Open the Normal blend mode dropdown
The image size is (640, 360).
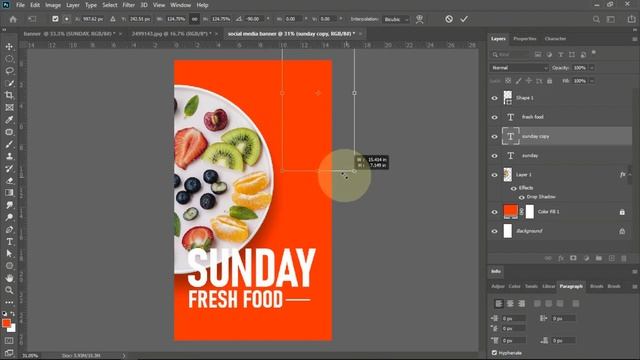519,68
